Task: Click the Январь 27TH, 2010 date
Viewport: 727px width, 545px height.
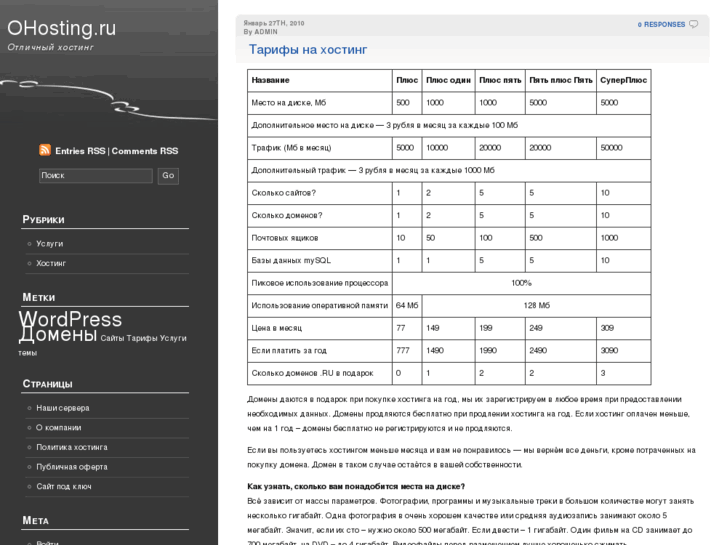Action: (x=274, y=23)
